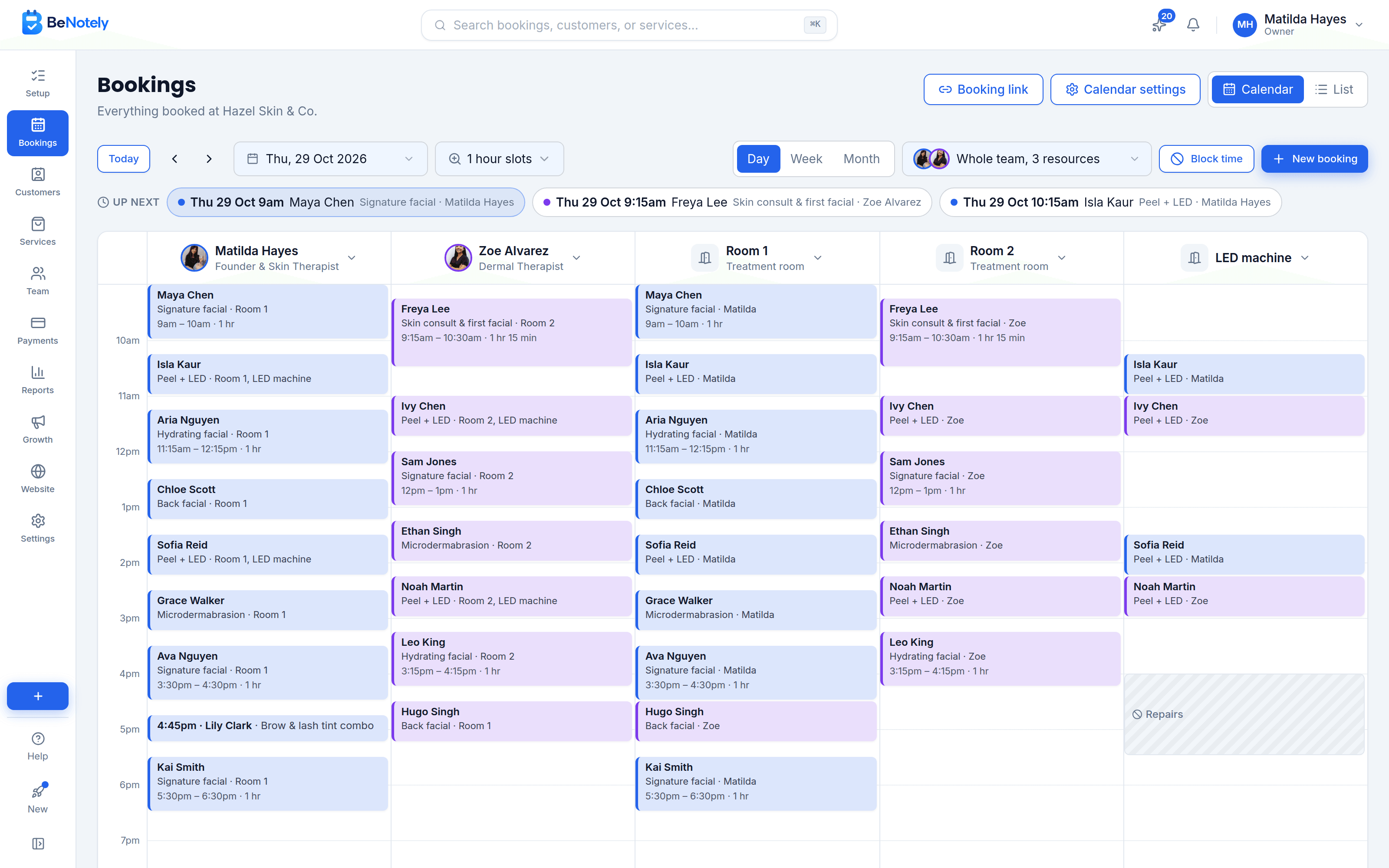Open Settings from sidebar
The image size is (1389, 868).
click(38, 528)
